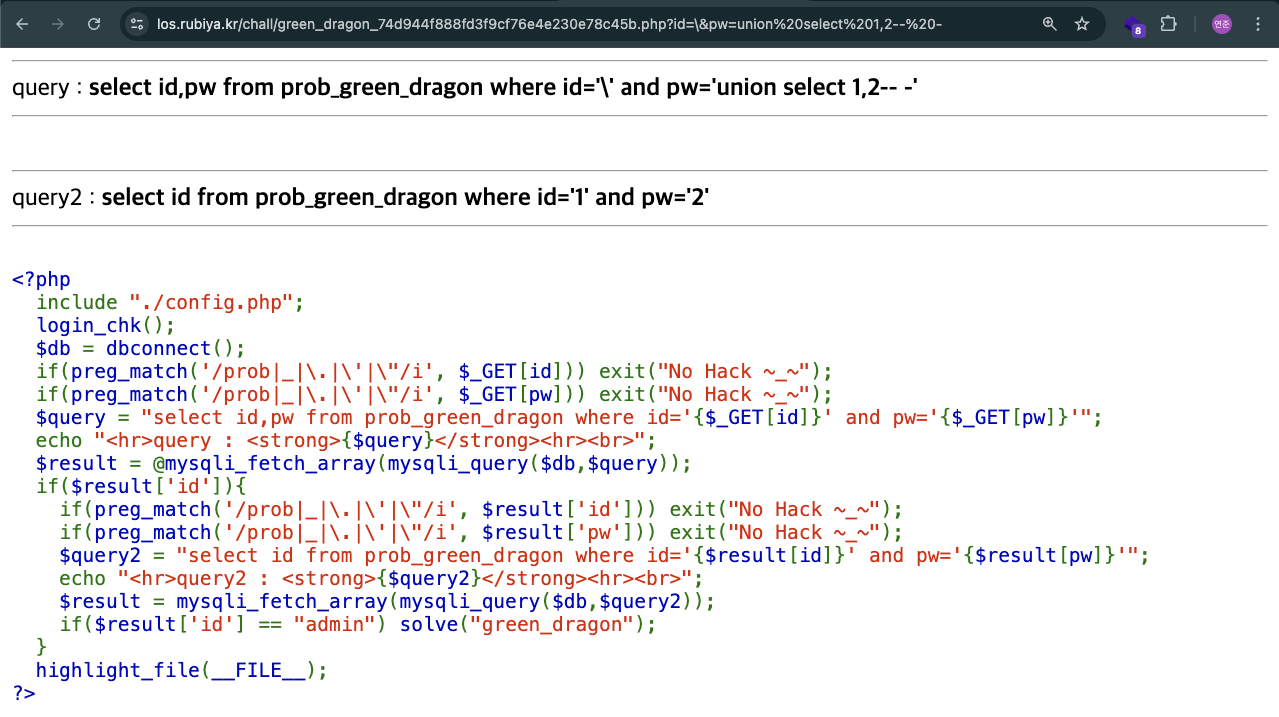Screen dimensions: 1279x717
Task: Click the first query line text
Action: [x=465, y=88]
